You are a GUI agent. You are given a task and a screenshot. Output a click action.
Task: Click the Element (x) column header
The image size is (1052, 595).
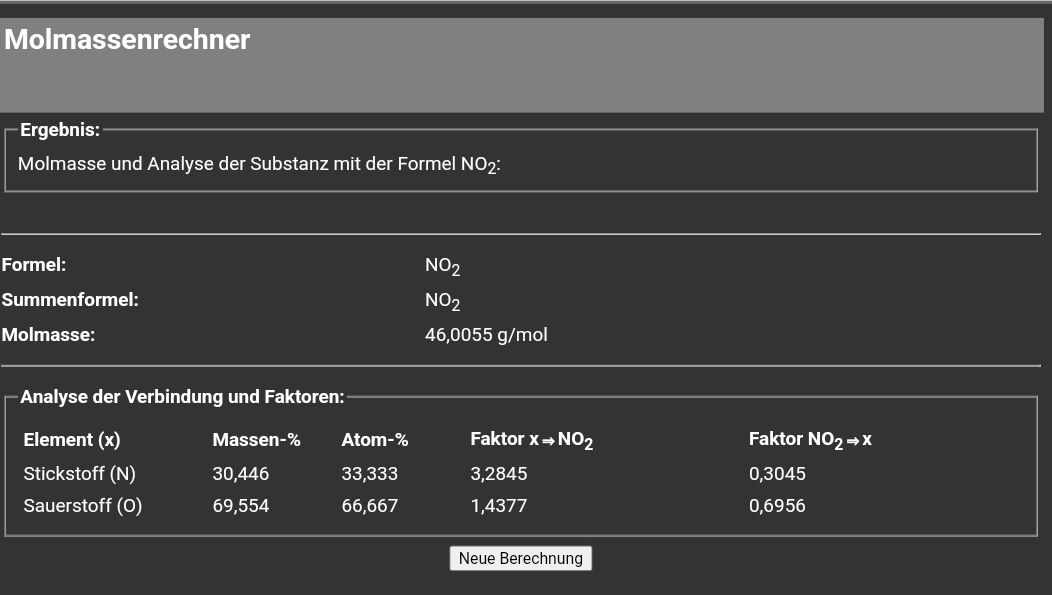tap(72, 439)
